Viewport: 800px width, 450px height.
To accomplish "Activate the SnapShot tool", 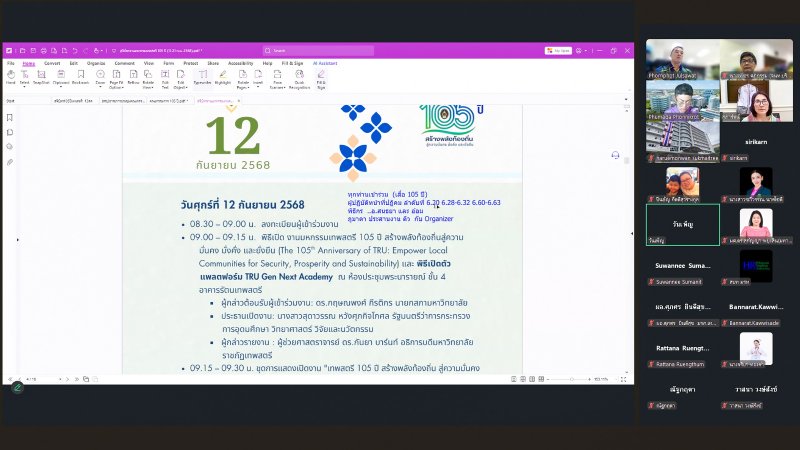I will [41, 78].
